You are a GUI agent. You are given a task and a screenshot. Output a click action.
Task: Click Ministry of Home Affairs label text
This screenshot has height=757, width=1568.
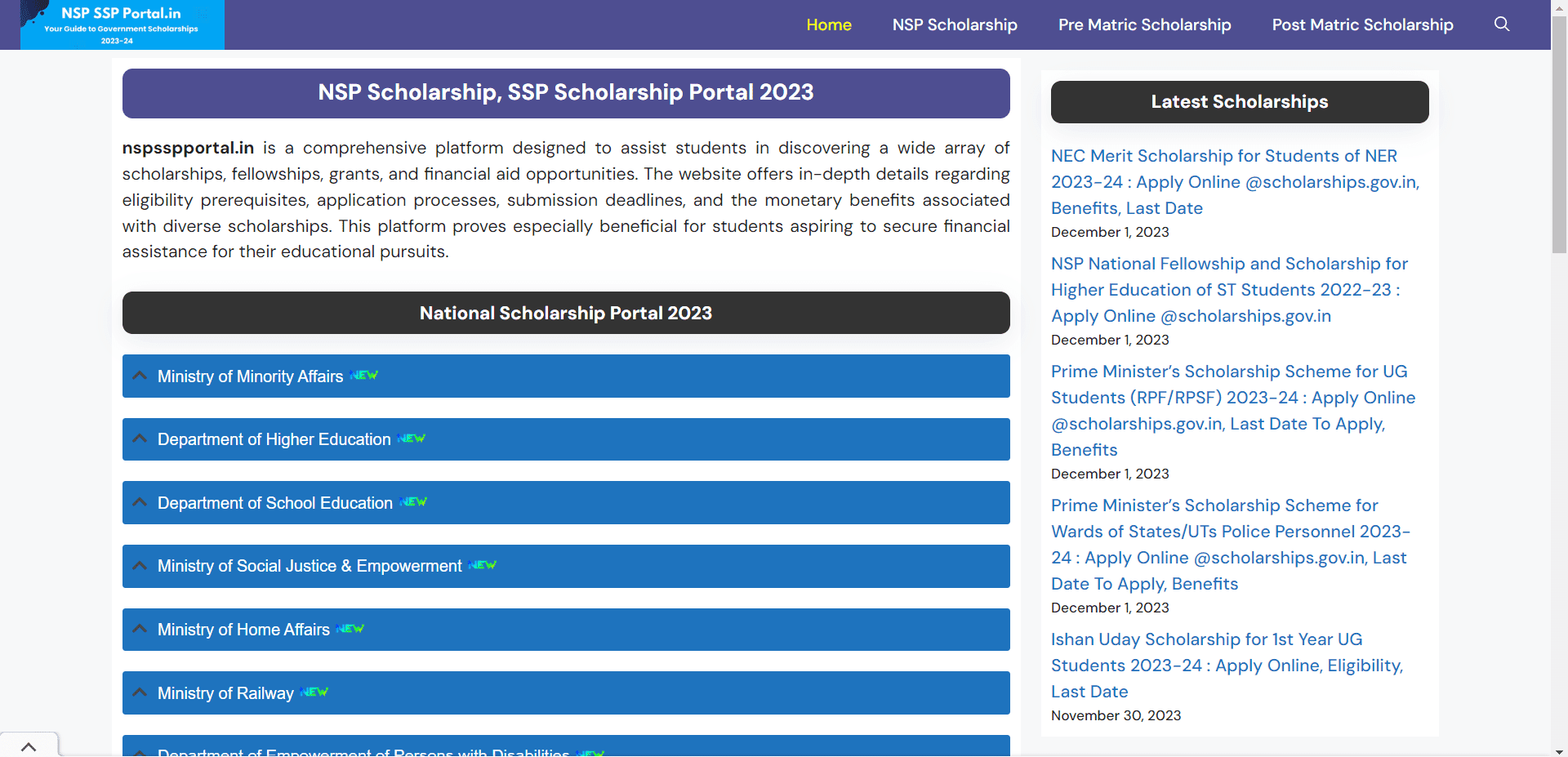click(x=243, y=630)
